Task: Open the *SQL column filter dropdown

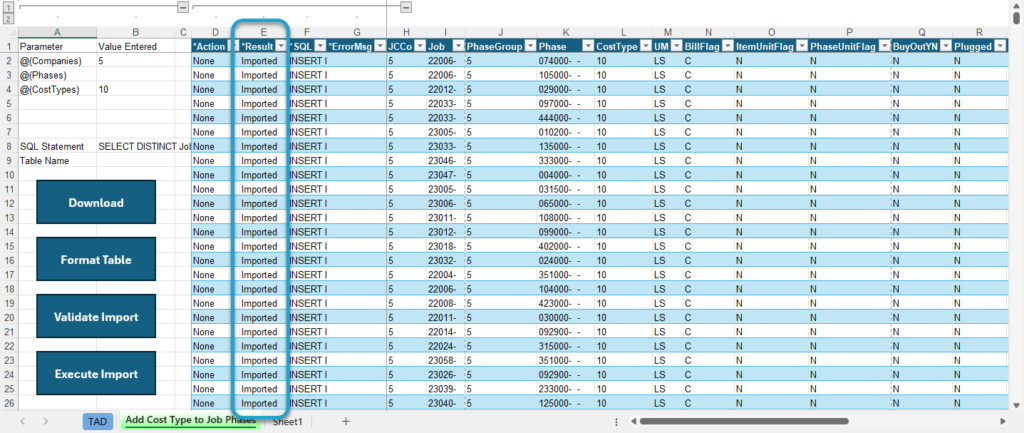Action: [x=320, y=46]
